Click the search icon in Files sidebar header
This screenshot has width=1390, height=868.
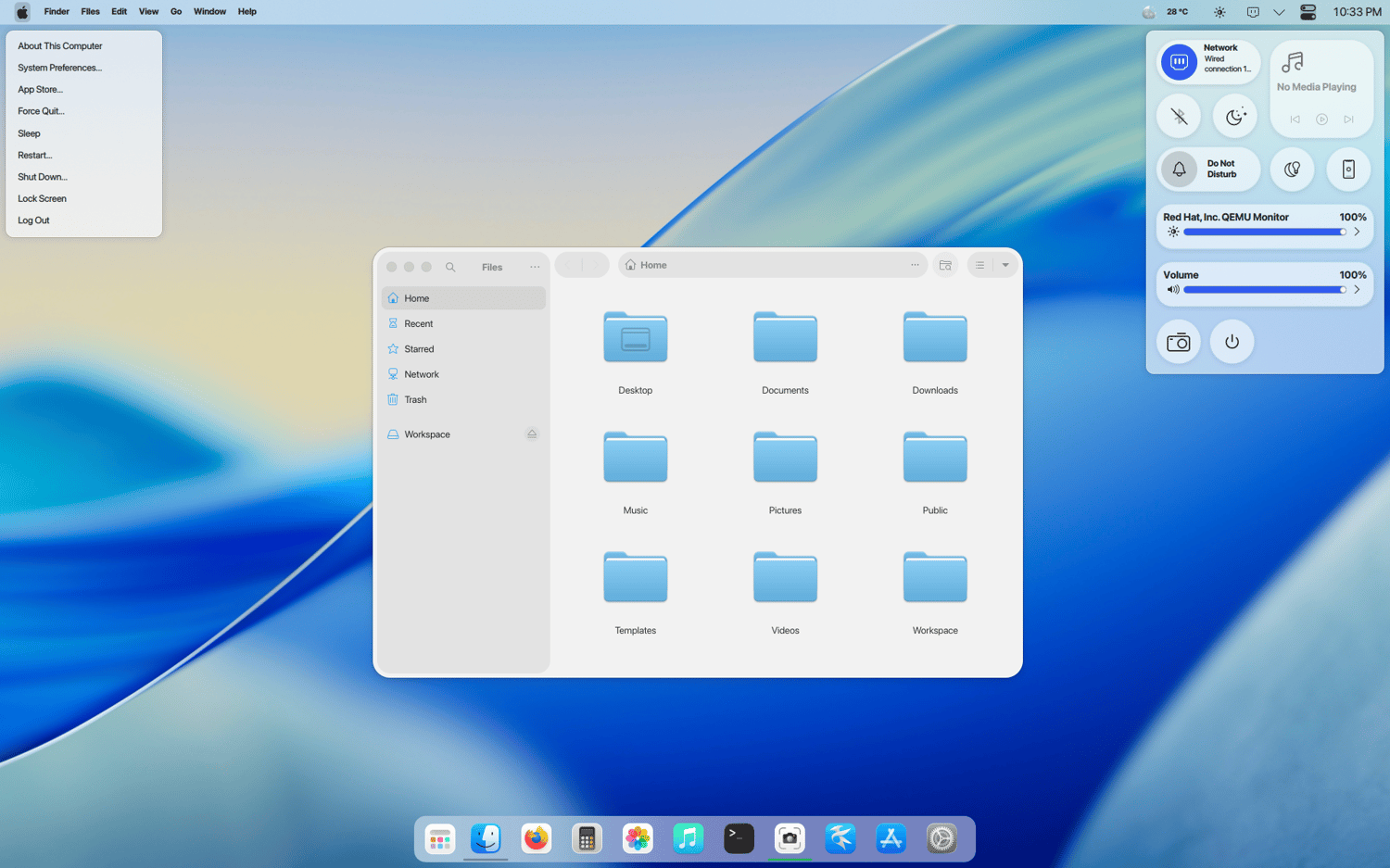pyautogui.click(x=450, y=267)
